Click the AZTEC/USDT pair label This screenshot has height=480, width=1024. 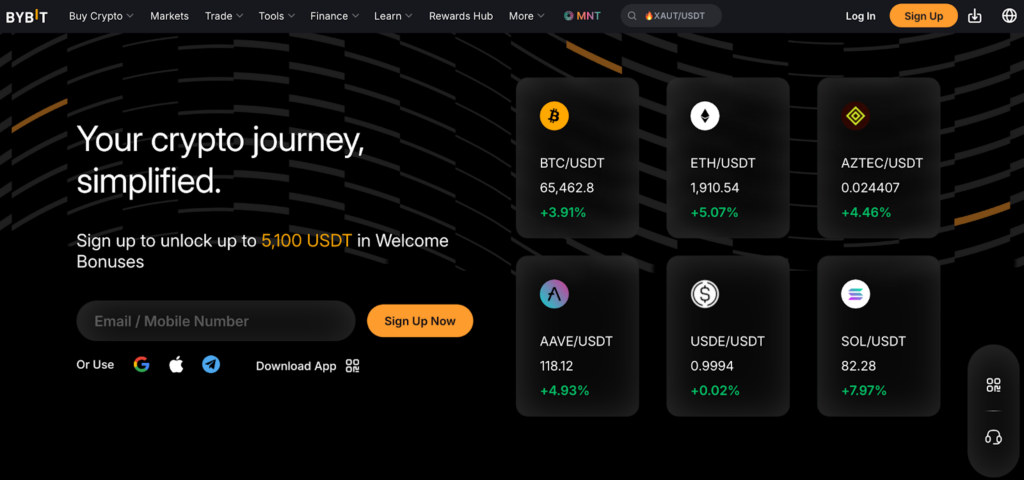tap(882, 163)
